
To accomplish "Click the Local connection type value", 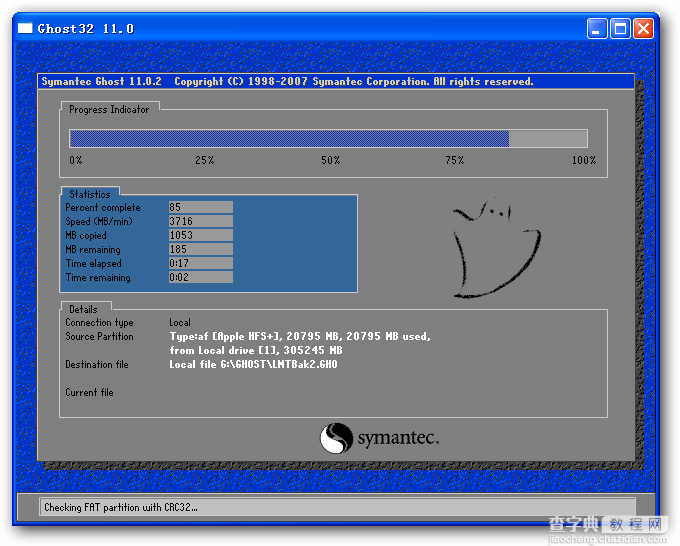I will pyautogui.click(x=180, y=322).
